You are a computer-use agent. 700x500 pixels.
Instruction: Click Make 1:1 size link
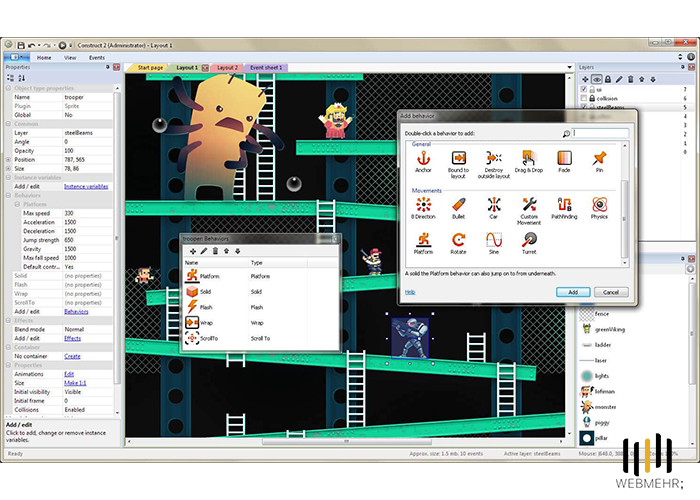click(x=75, y=383)
